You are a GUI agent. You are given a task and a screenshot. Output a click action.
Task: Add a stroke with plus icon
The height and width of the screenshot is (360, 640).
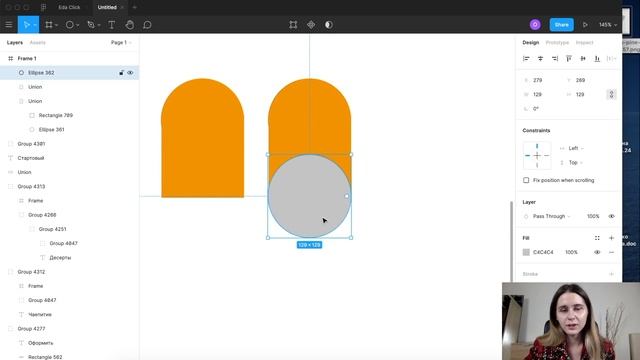pos(611,274)
